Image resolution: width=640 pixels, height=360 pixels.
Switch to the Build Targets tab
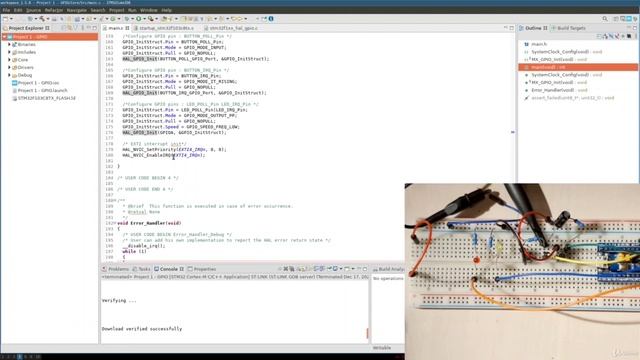pyautogui.click(x=571, y=28)
